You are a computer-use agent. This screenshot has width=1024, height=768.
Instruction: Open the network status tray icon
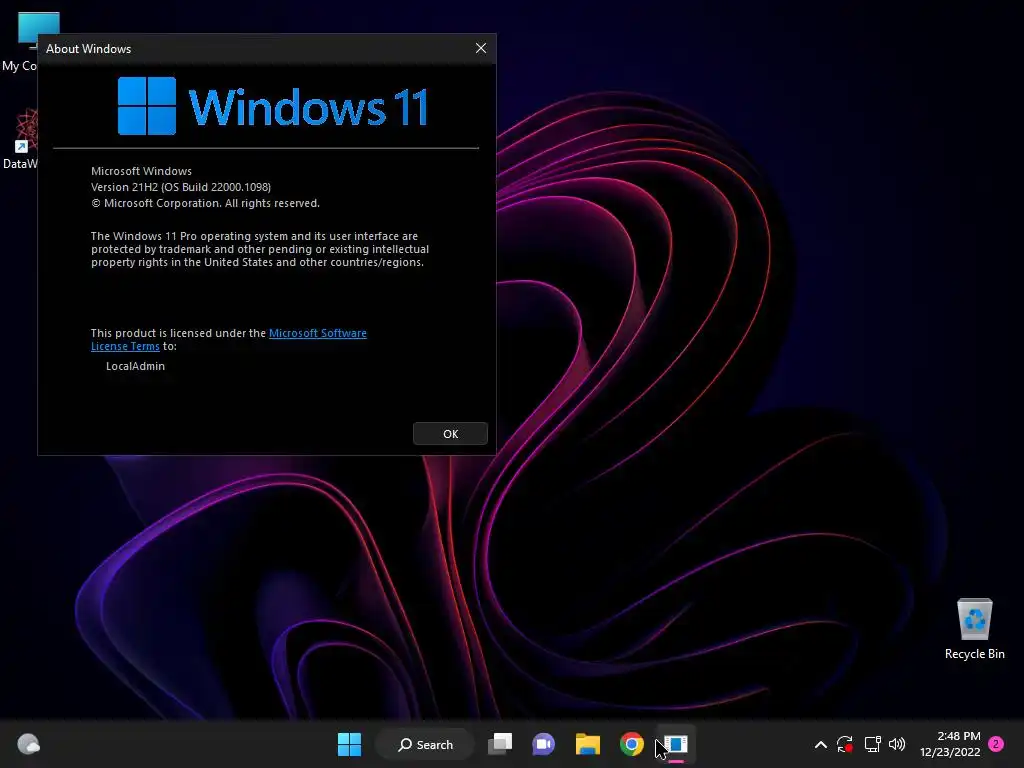click(872, 744)
